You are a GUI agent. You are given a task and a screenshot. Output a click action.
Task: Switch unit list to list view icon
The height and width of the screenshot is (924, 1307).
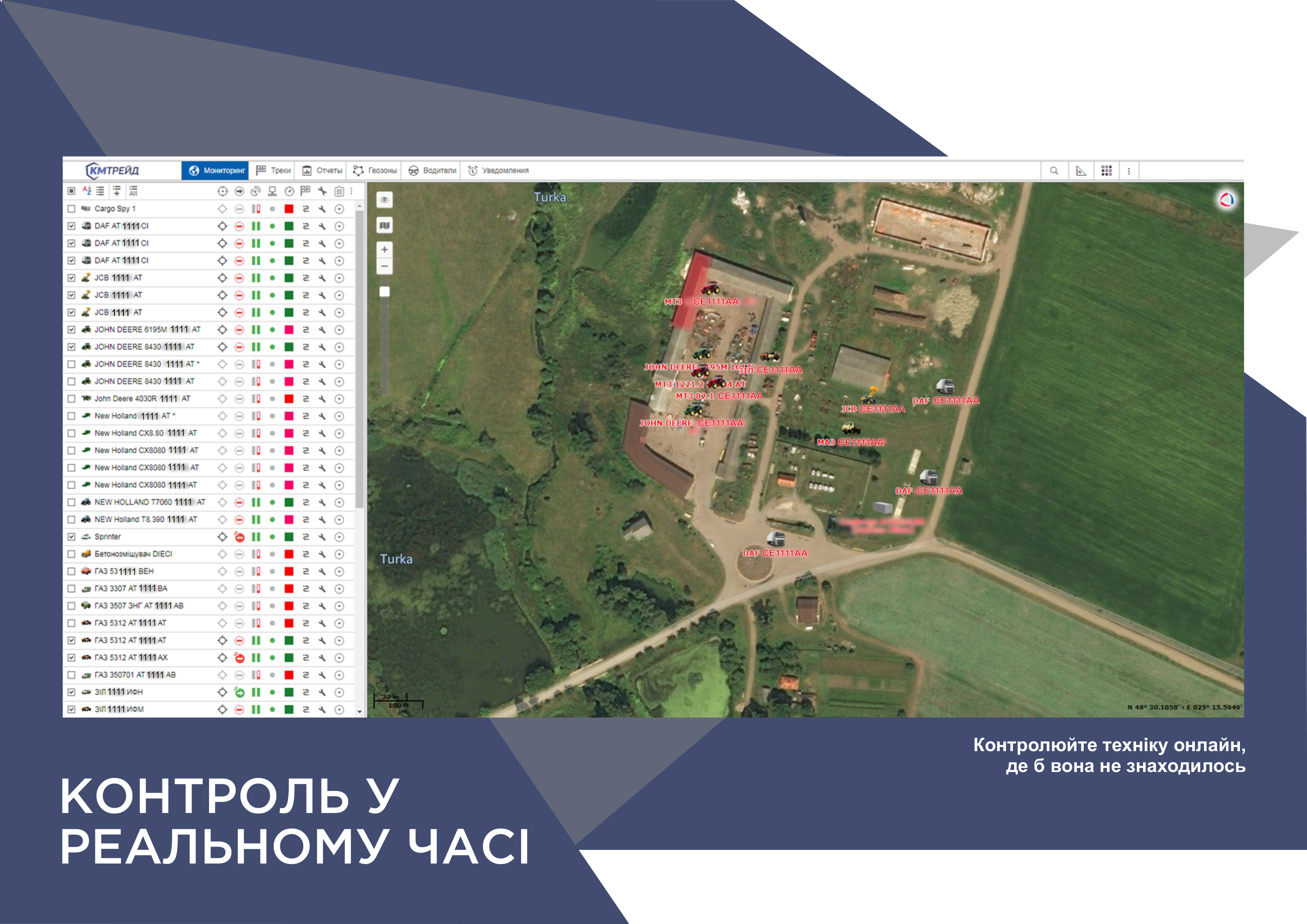coord(100,191)
